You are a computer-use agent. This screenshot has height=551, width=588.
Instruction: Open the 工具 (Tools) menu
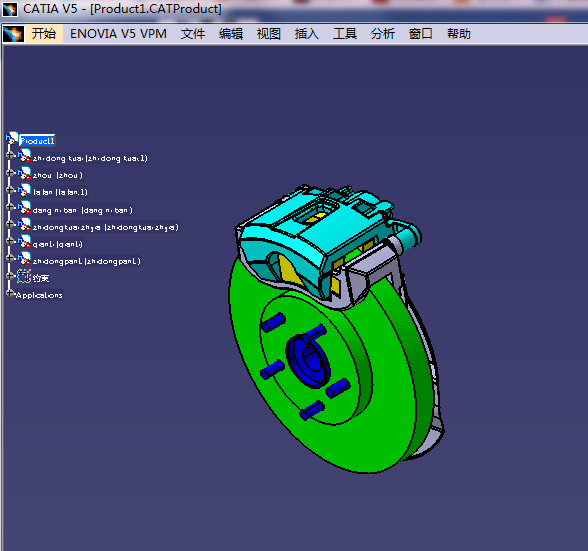(x=345, y=34)
